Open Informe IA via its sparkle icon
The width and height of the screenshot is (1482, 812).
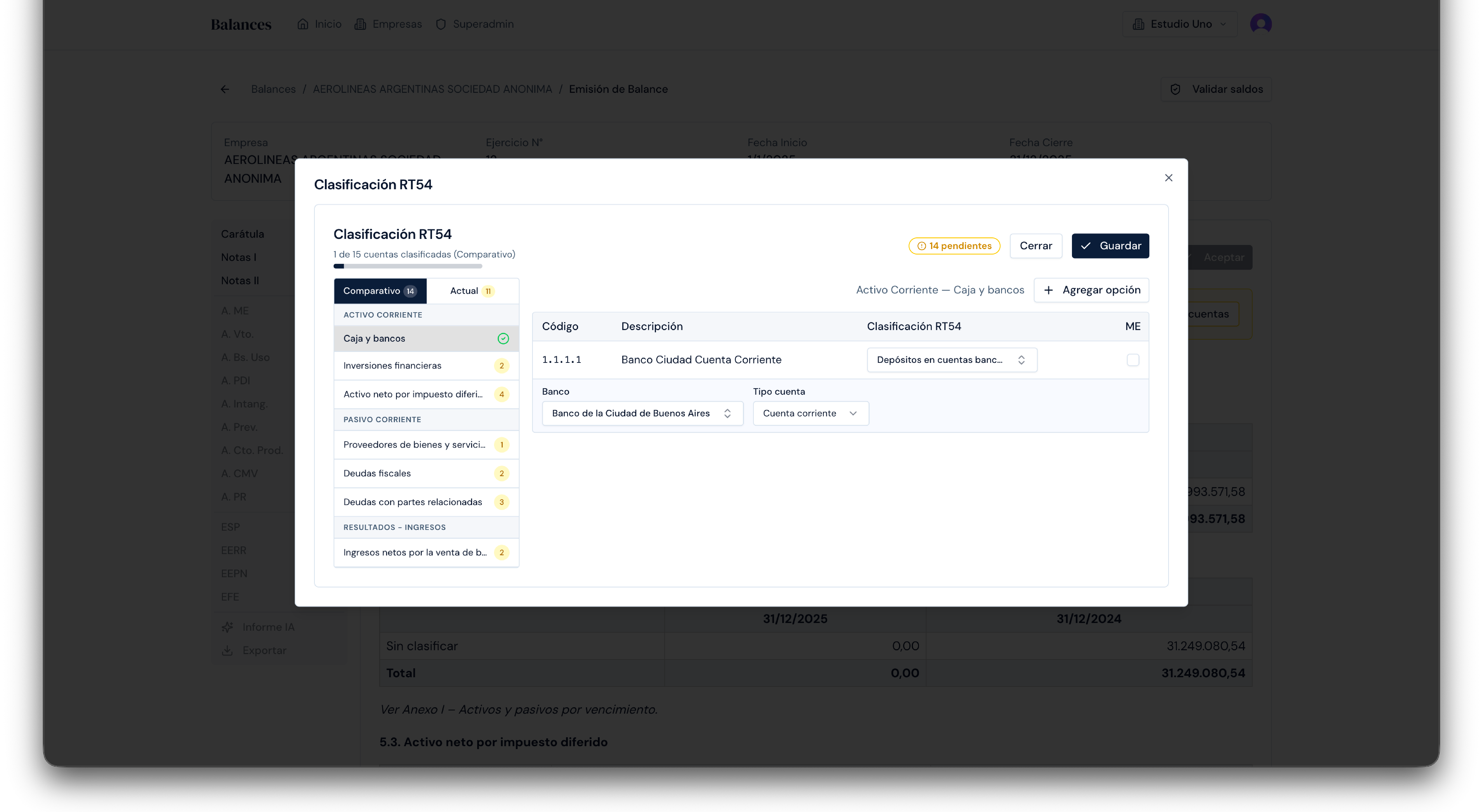pyautogui.click(x=228, y=627)
